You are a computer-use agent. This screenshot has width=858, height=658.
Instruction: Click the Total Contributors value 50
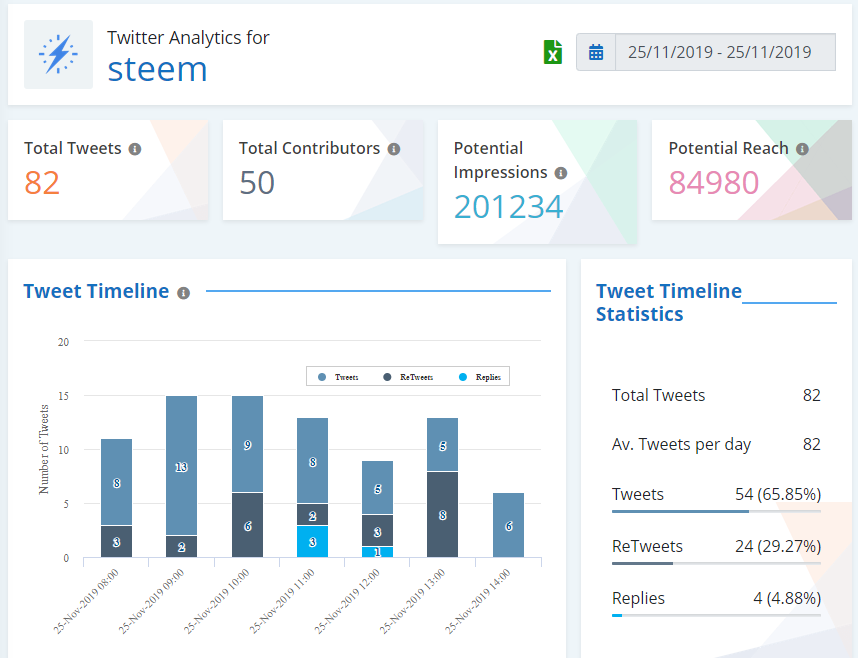pyautogui.click(x=257, y=183)
